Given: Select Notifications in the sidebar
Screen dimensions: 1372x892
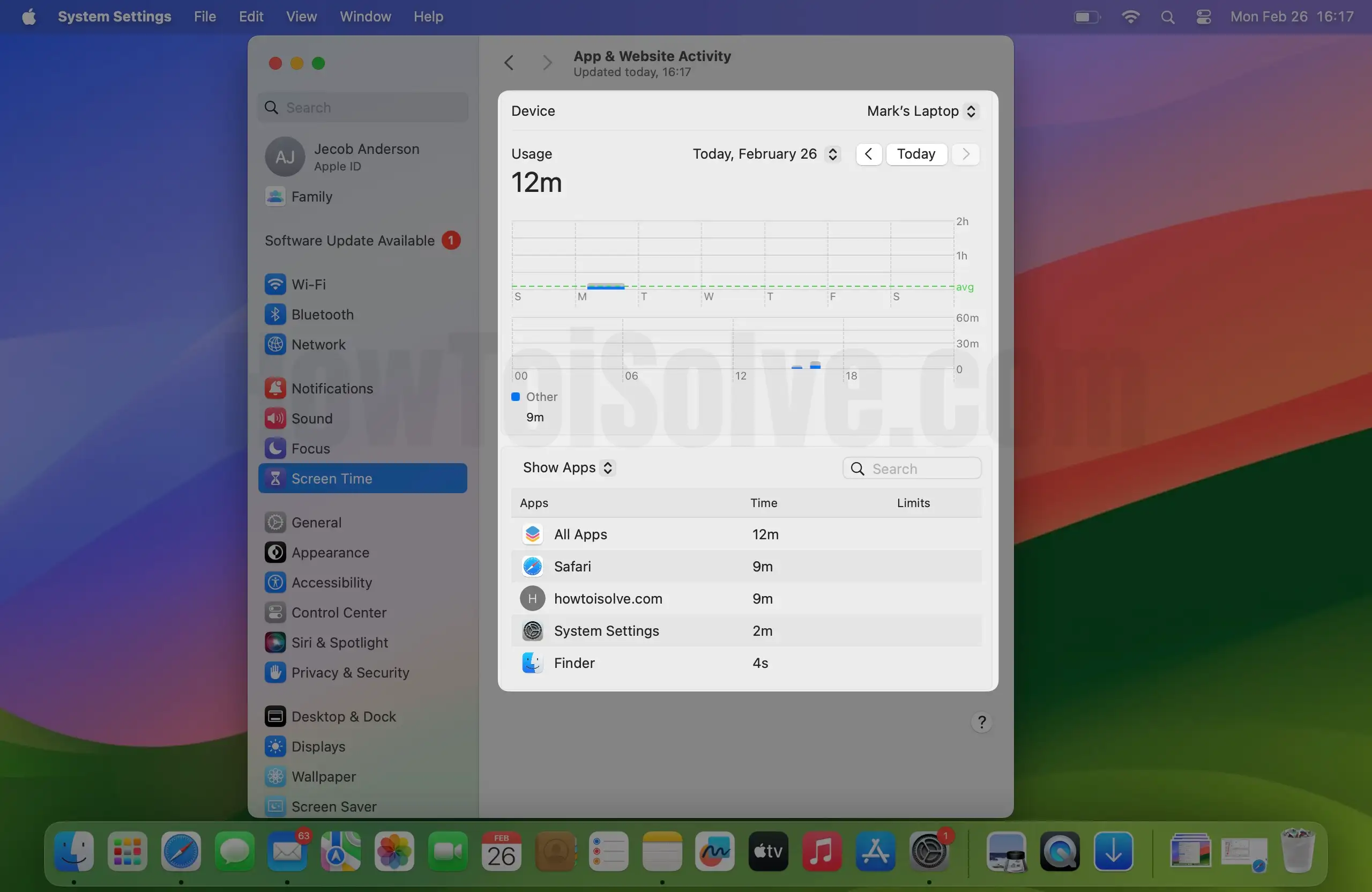Looking at the screenshot, I should point(332,388).
